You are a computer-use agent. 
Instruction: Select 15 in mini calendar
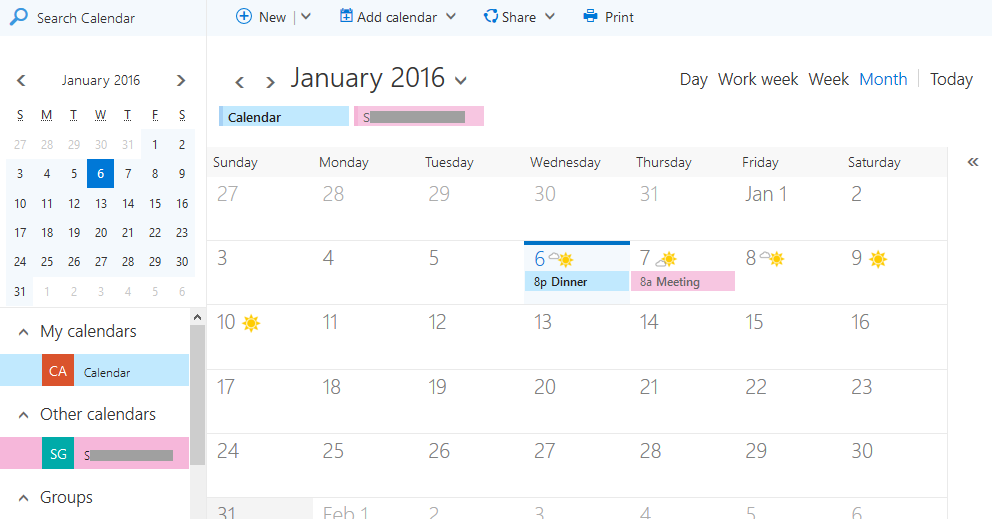coord(155,203)
